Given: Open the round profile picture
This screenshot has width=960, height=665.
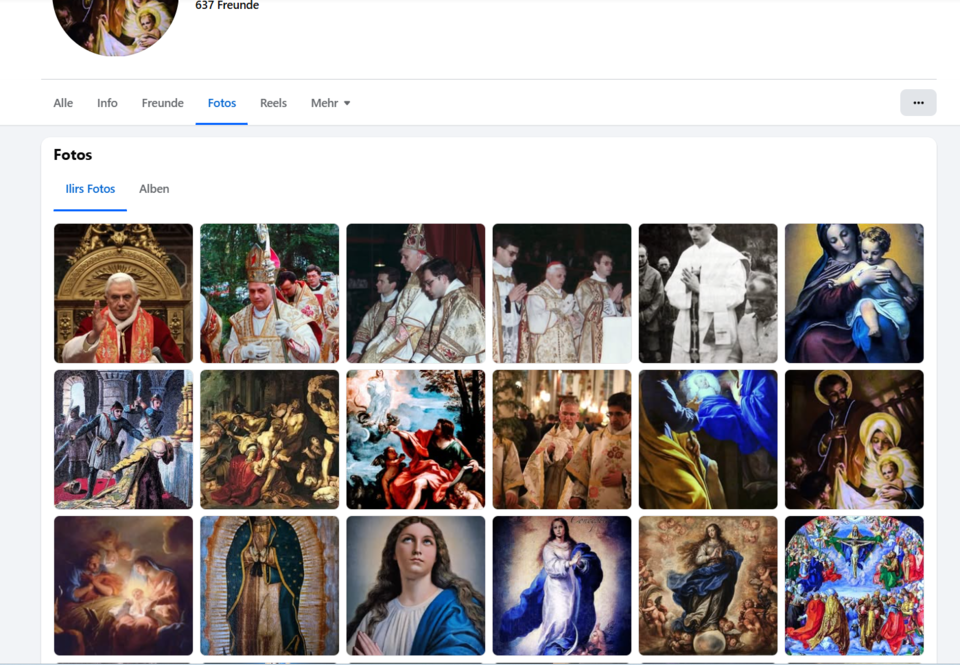Looking at the screenshot, I should coord(115,20).
